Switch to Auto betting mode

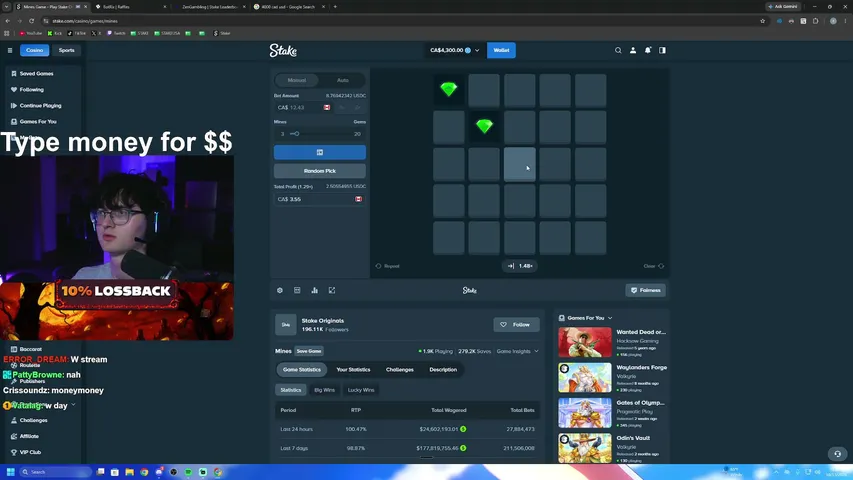click(x=343, y=80)
